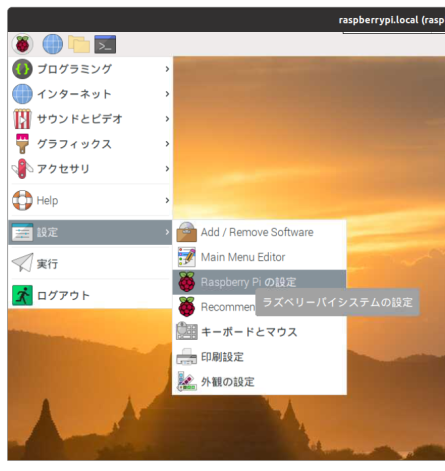Click the Add / Remove Software package icon
Screen dimensions: 445x471
point(186,232)
